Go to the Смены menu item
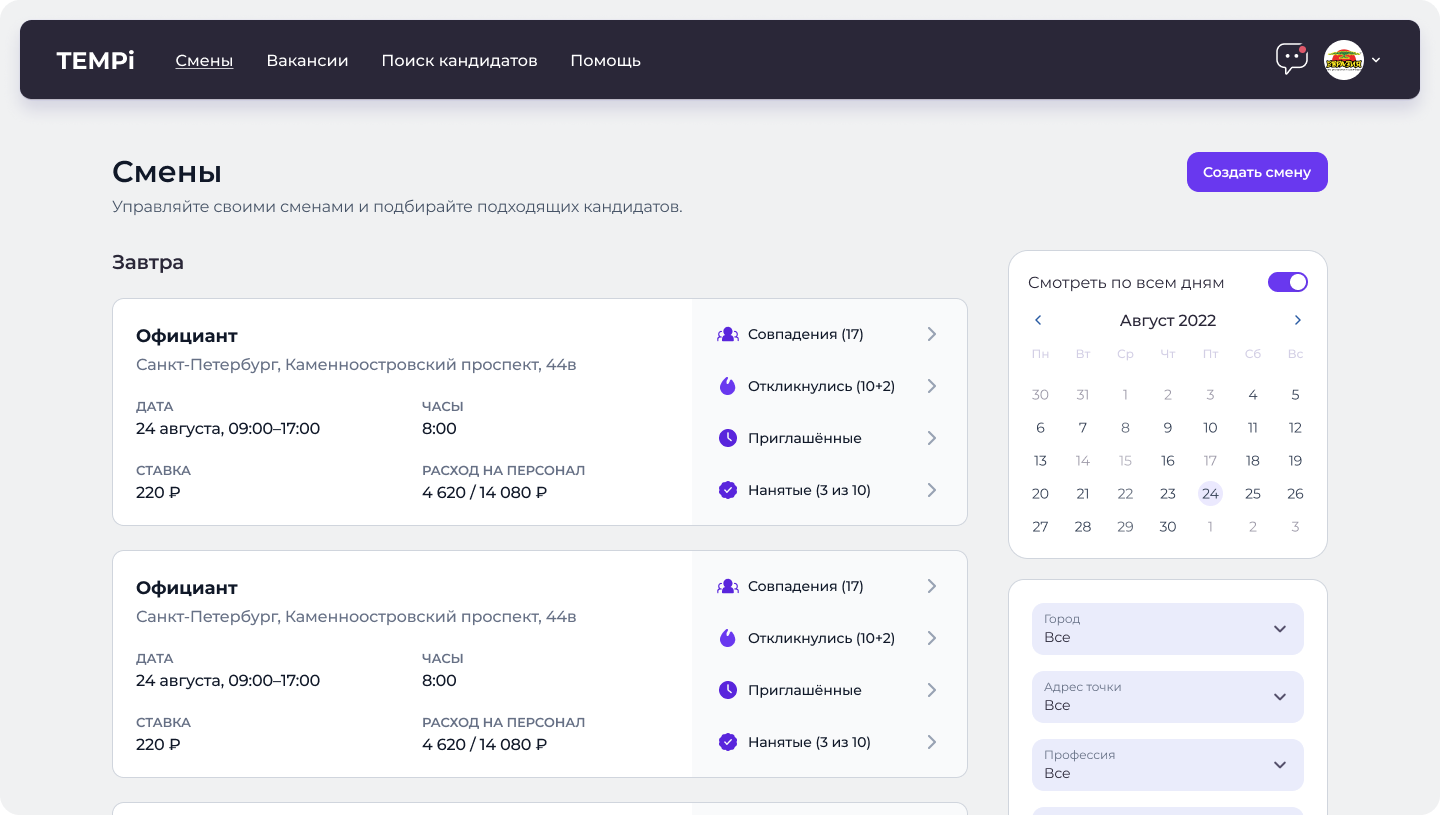 click(x=204, y=60)
